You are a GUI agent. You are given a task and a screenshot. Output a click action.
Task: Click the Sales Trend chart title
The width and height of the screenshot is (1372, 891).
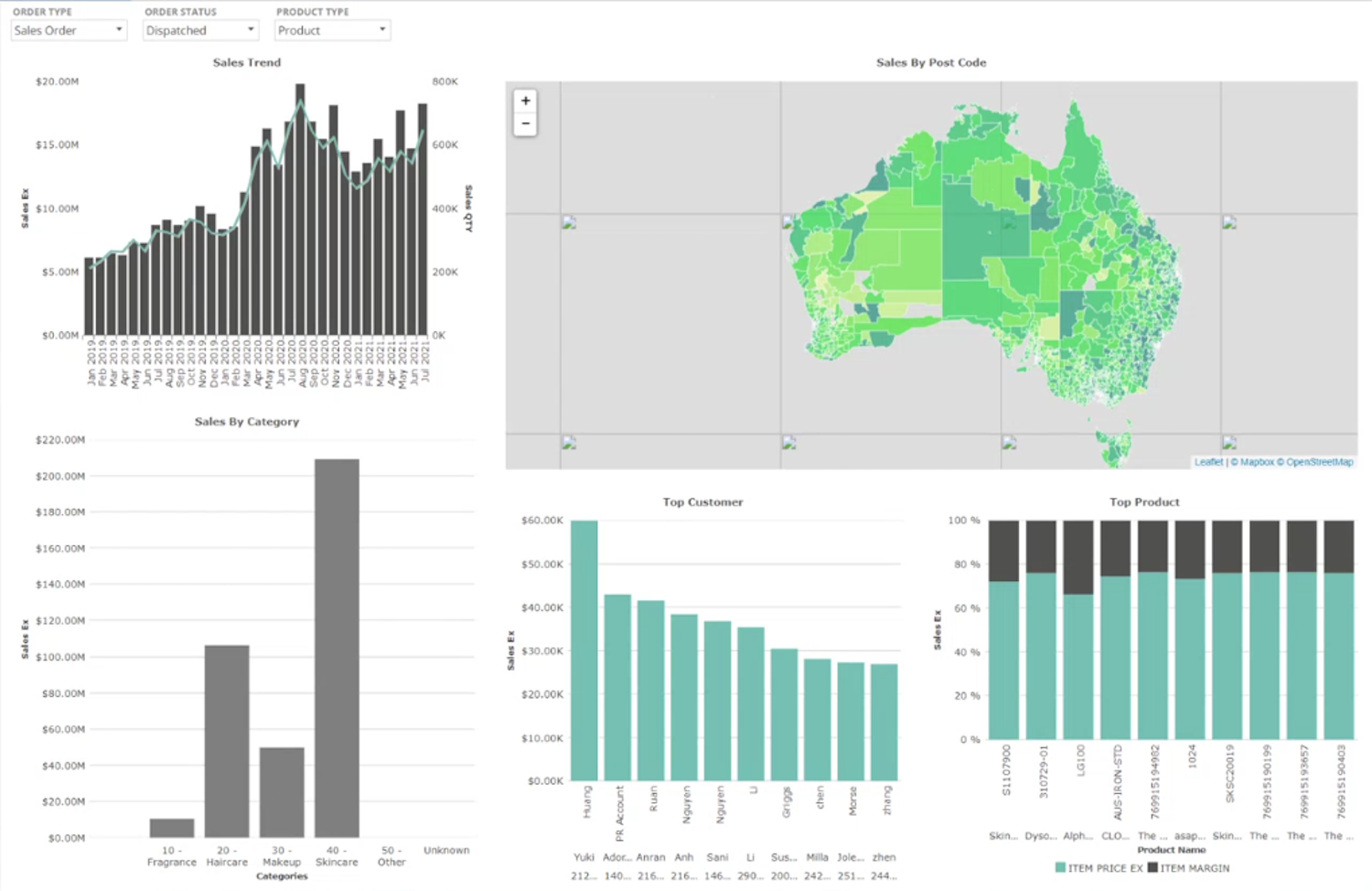[x=247, y=62]
